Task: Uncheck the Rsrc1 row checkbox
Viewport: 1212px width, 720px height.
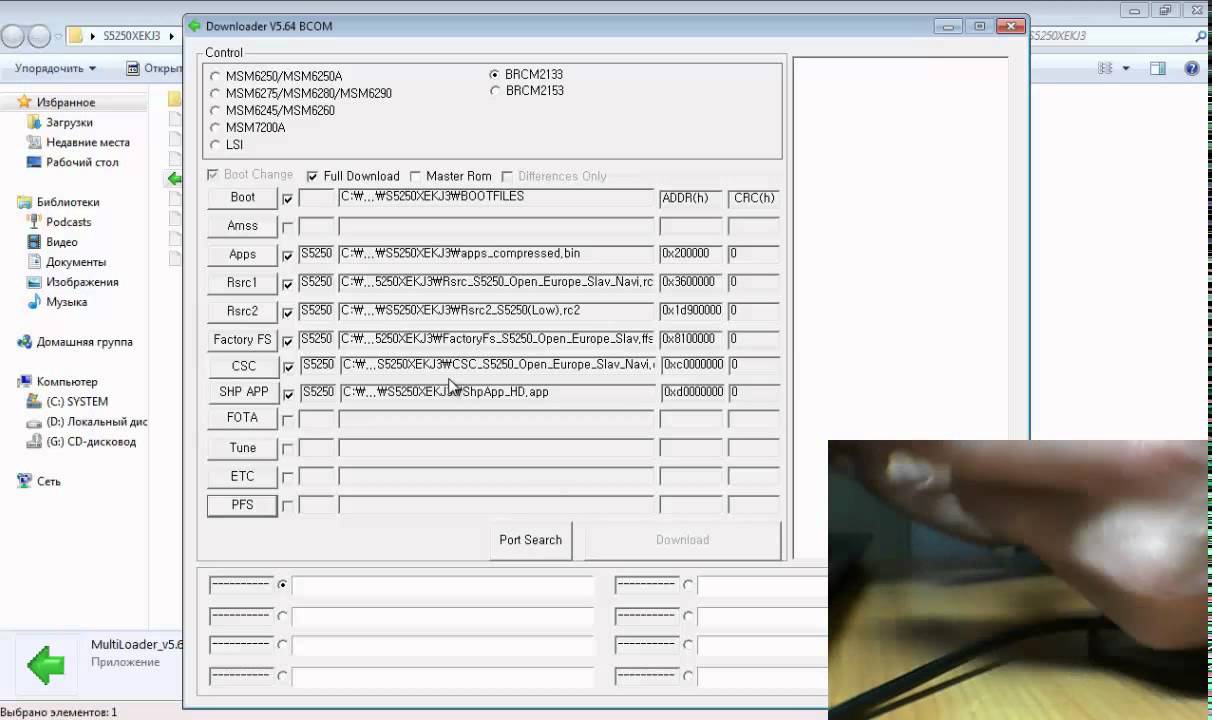Action: click(288, 284)
